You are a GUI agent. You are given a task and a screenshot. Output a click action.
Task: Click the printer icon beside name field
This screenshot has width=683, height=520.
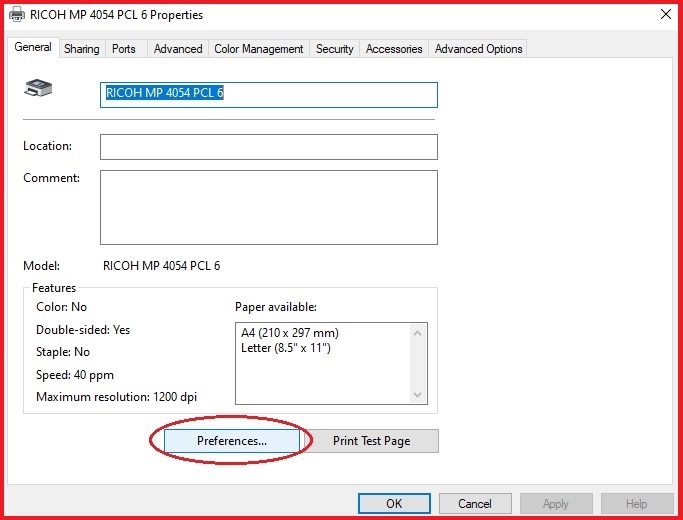[x=38, y=88]
